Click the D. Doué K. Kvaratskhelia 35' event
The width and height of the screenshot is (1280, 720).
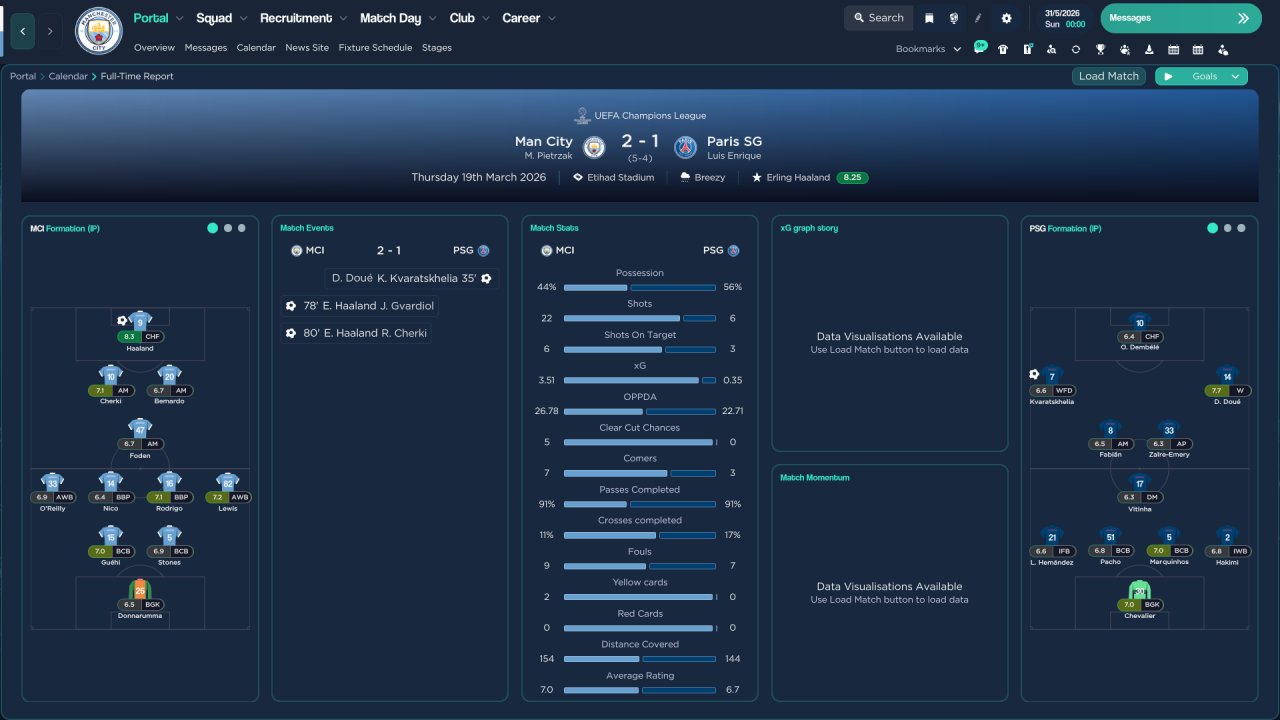click(412, 278)
